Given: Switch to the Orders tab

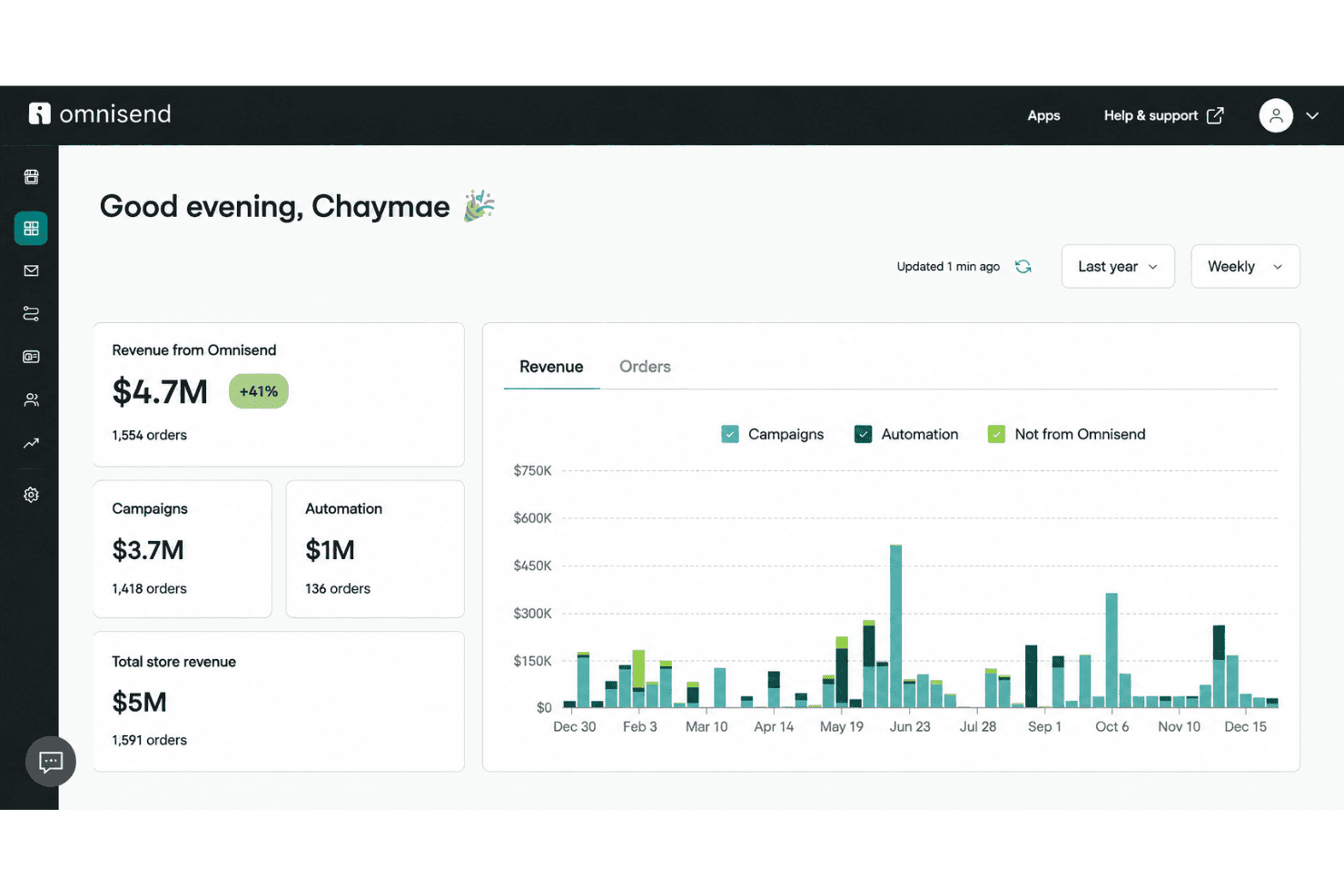Looking at the screenshot, I should coord(645,367).
